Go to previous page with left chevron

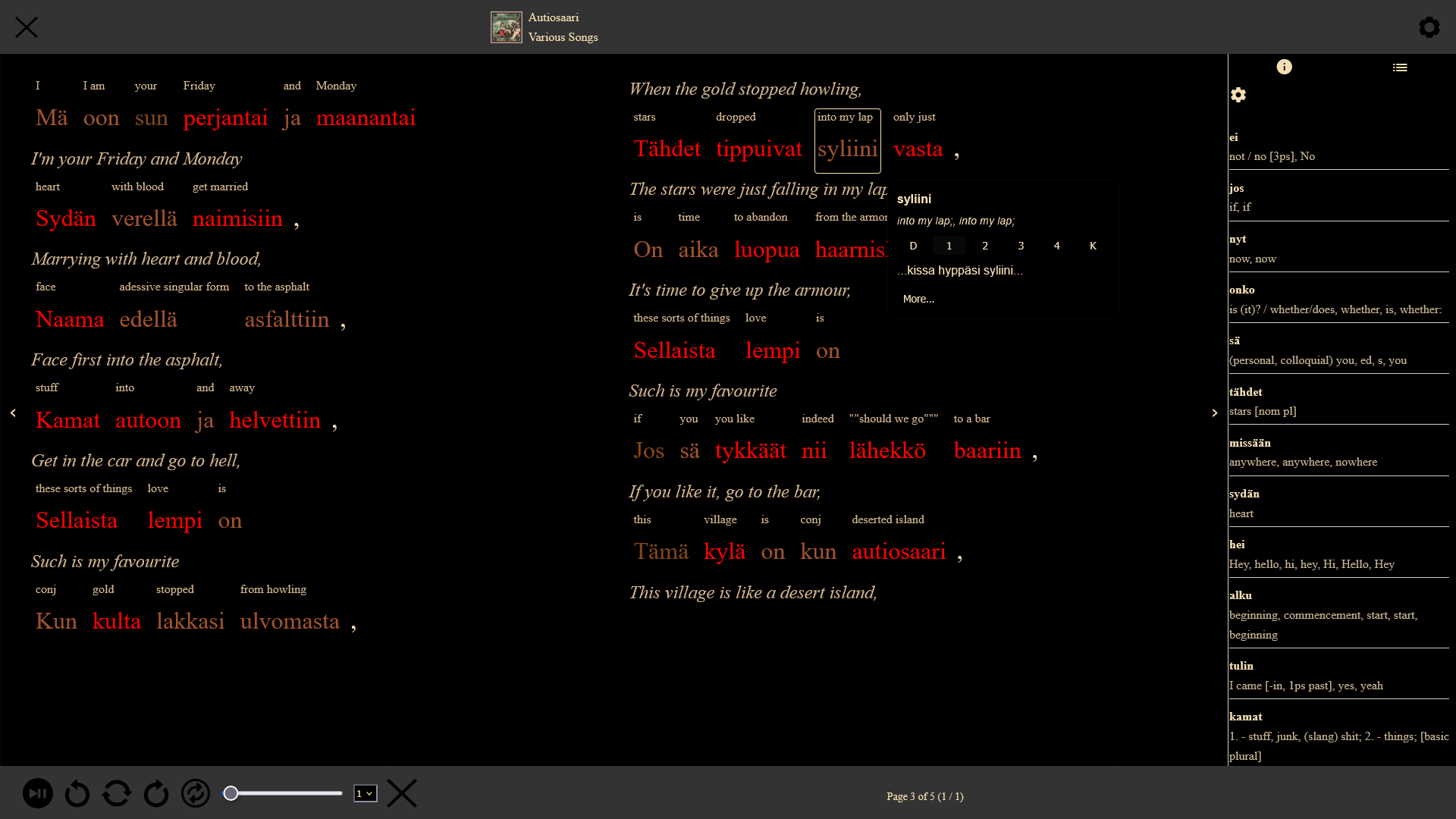(x=13, y=413)
